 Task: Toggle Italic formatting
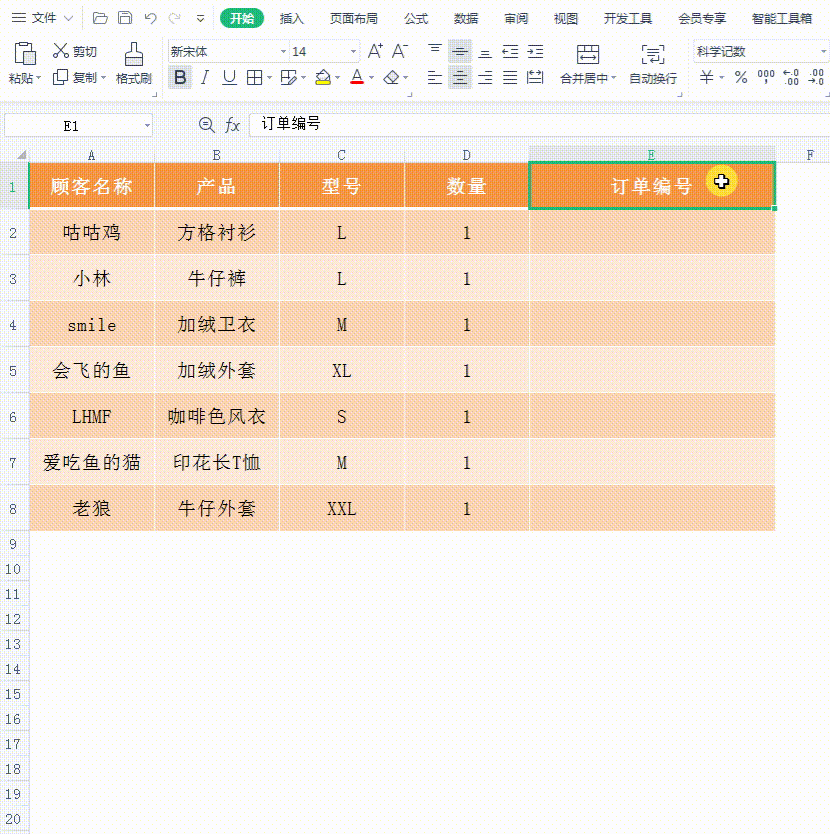pyautogui.click(x=205, y=77)
